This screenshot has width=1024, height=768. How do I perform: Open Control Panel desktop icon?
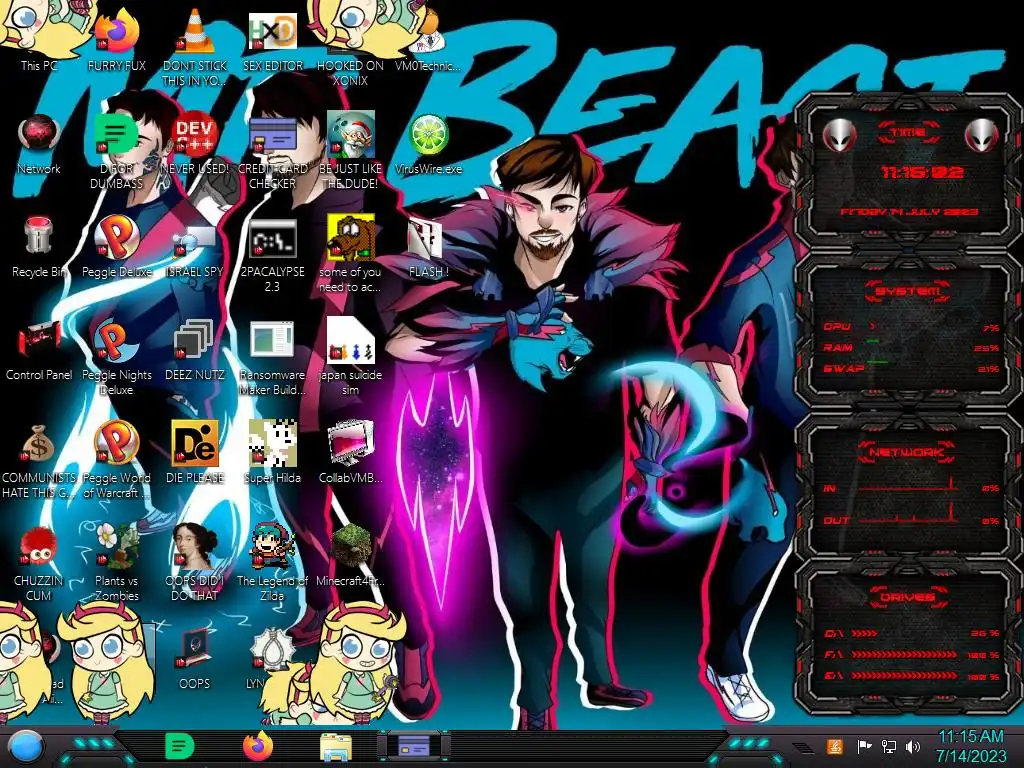pos(39,350)
